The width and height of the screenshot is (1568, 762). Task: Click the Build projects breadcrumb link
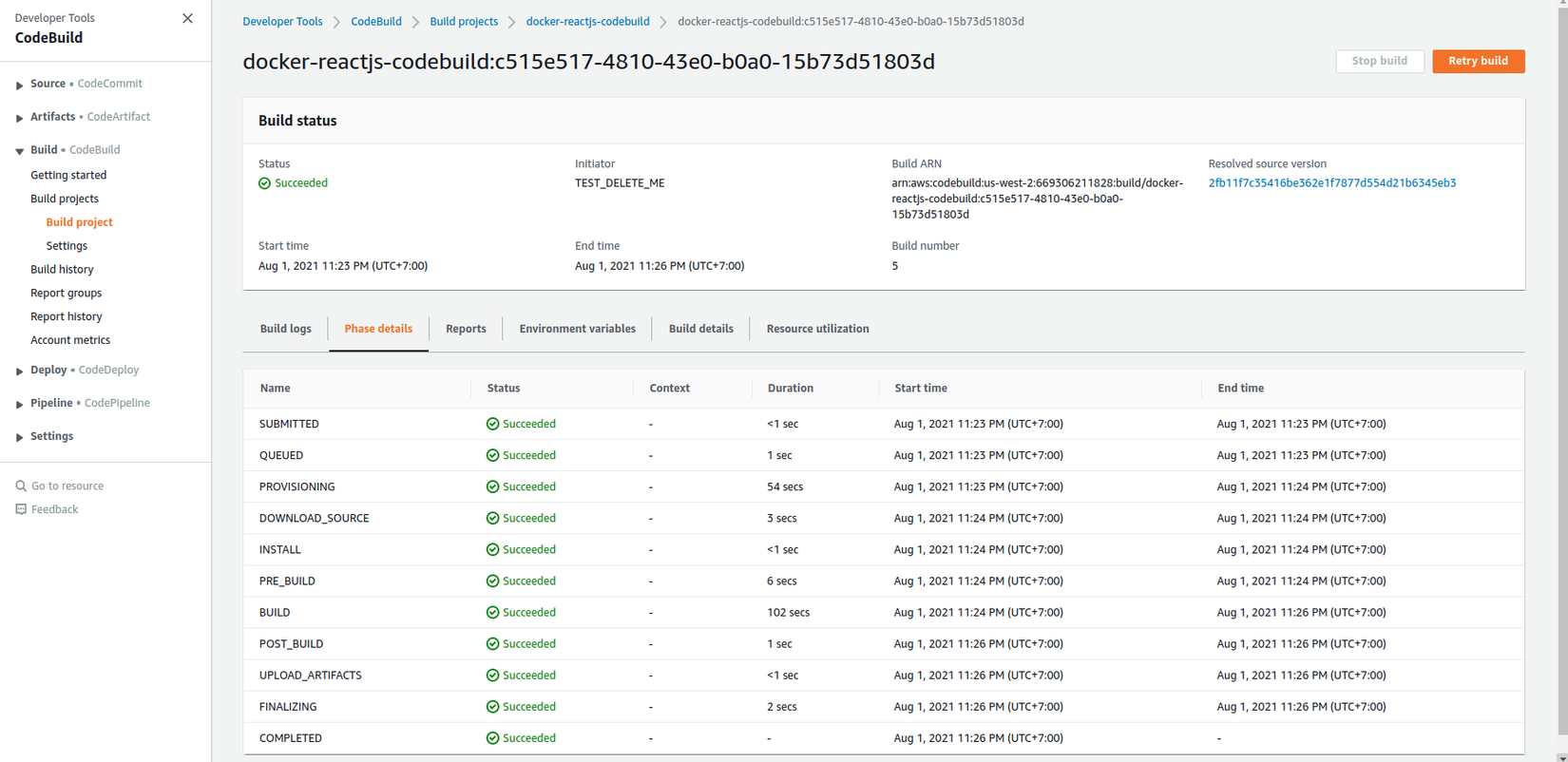pyautogui.click(x=464, y=21)
